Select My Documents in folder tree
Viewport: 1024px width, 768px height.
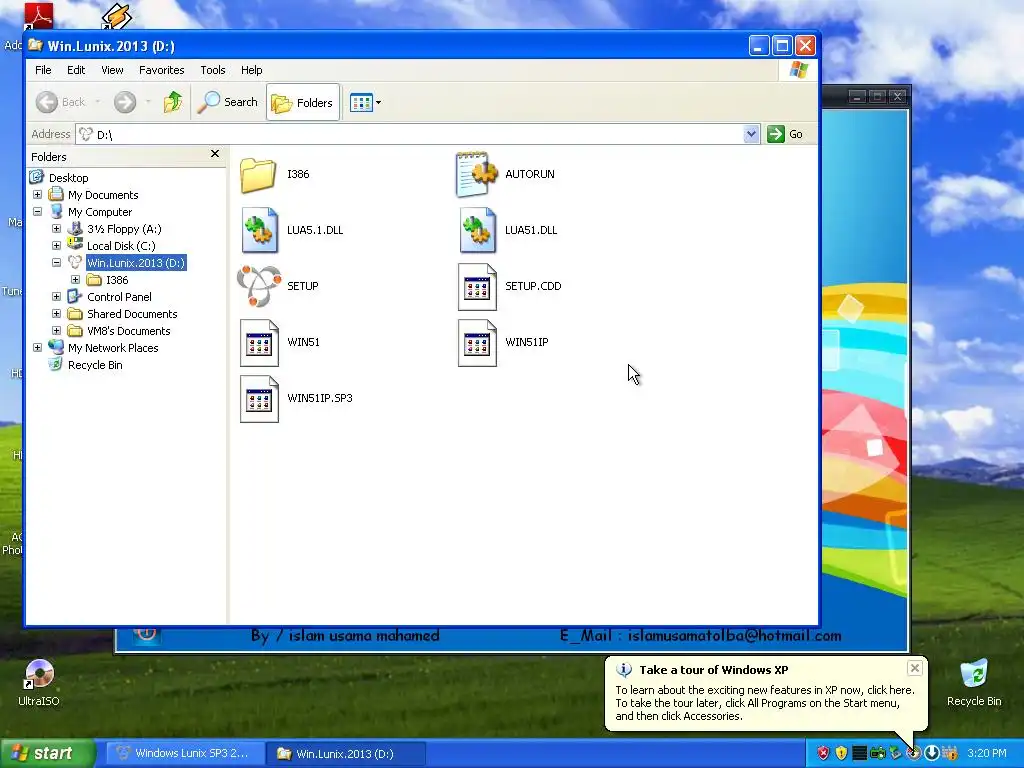click(x=103, y=195)
